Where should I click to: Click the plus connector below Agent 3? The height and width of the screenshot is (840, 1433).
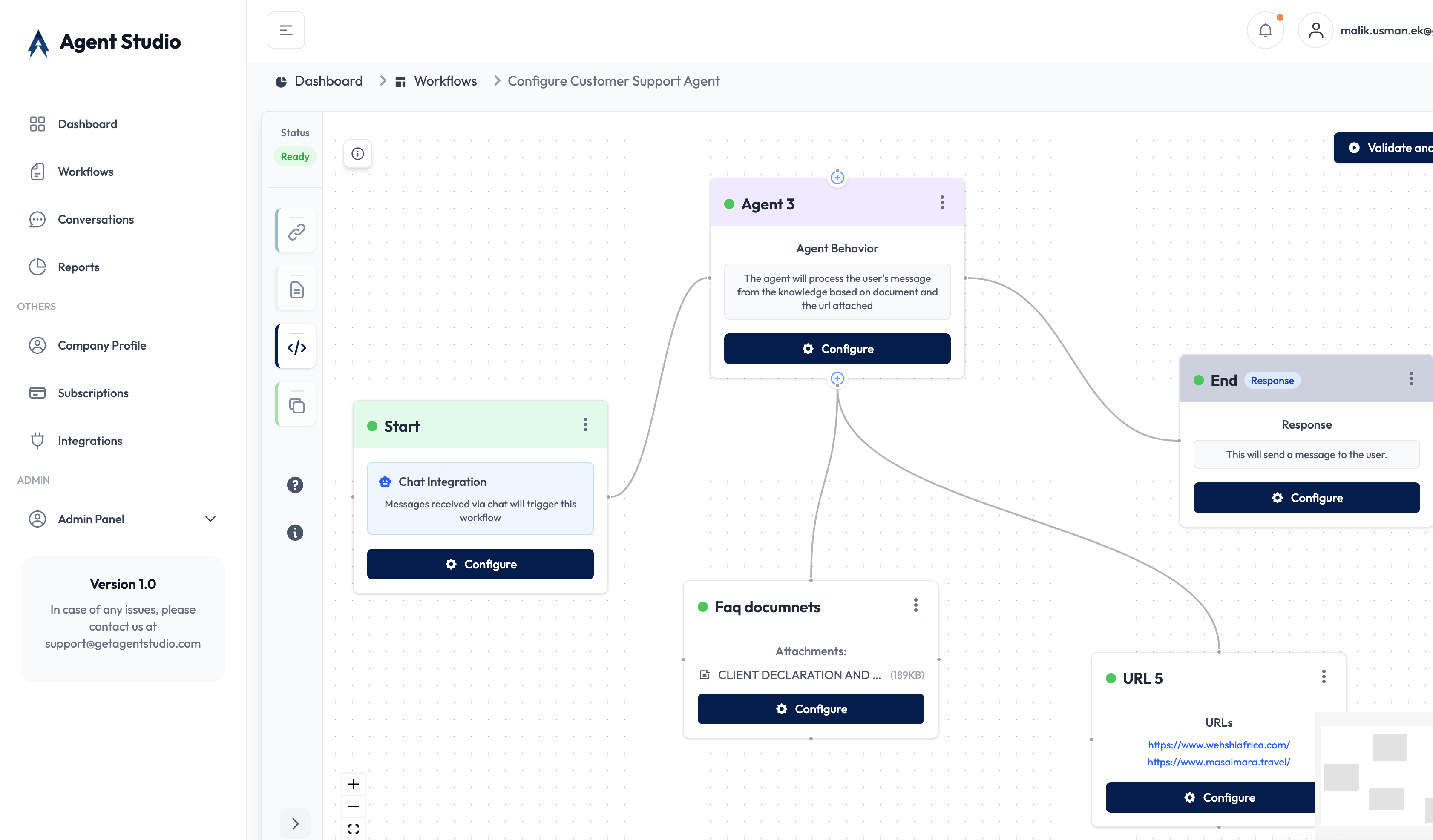(x=837, y=378)
